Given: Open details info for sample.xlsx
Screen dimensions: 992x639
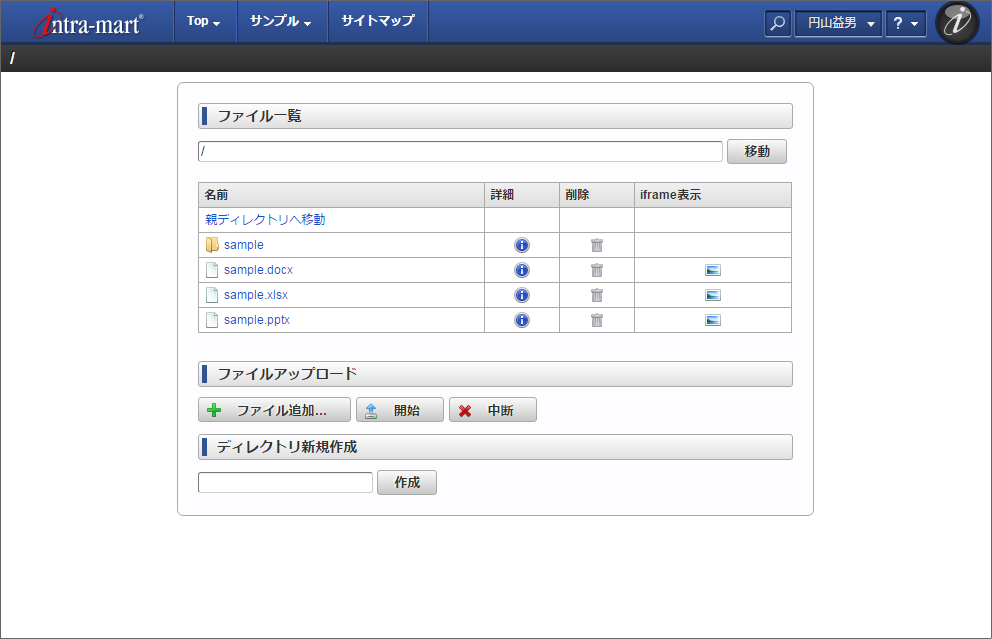Looking at the screenshot, I should pos(522,295).
